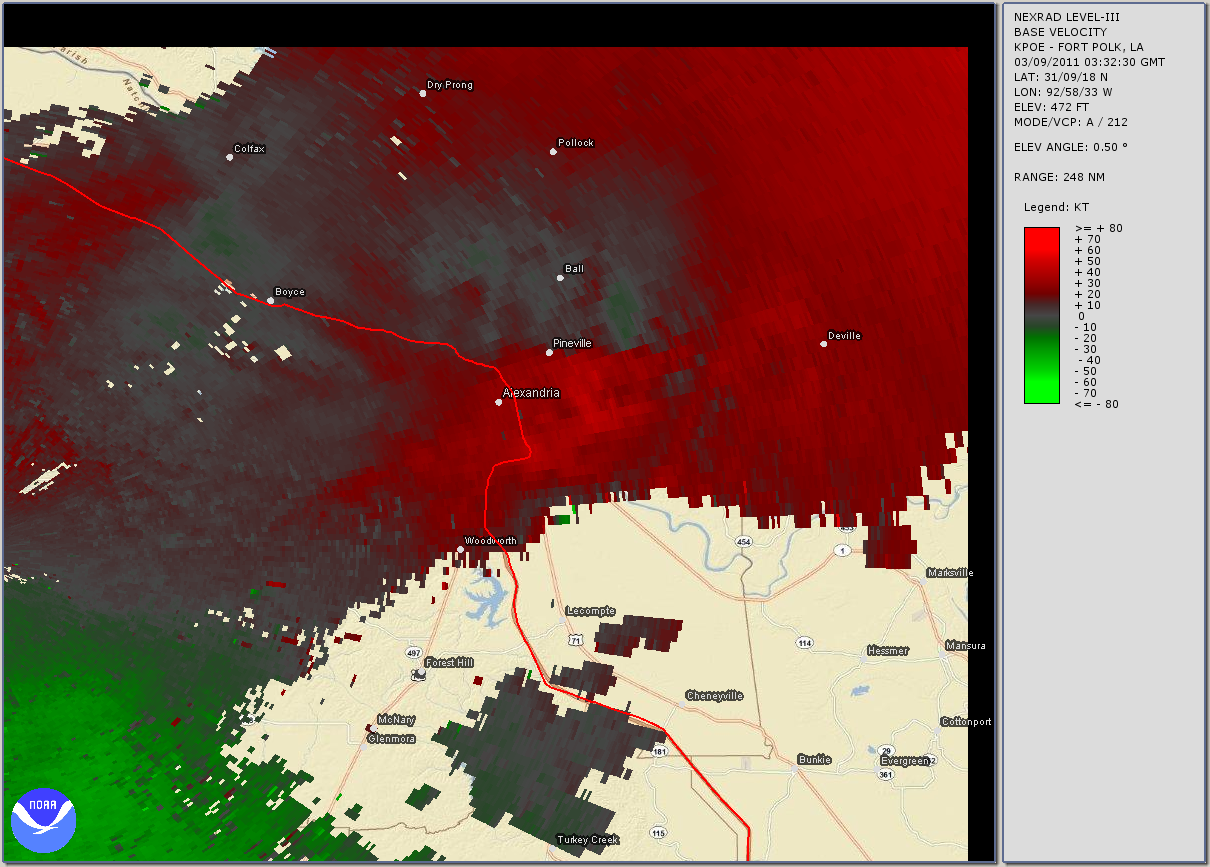Click the Cheneyville town label
Viewport: 1210px width, 867px height.
tap(715, 696)
